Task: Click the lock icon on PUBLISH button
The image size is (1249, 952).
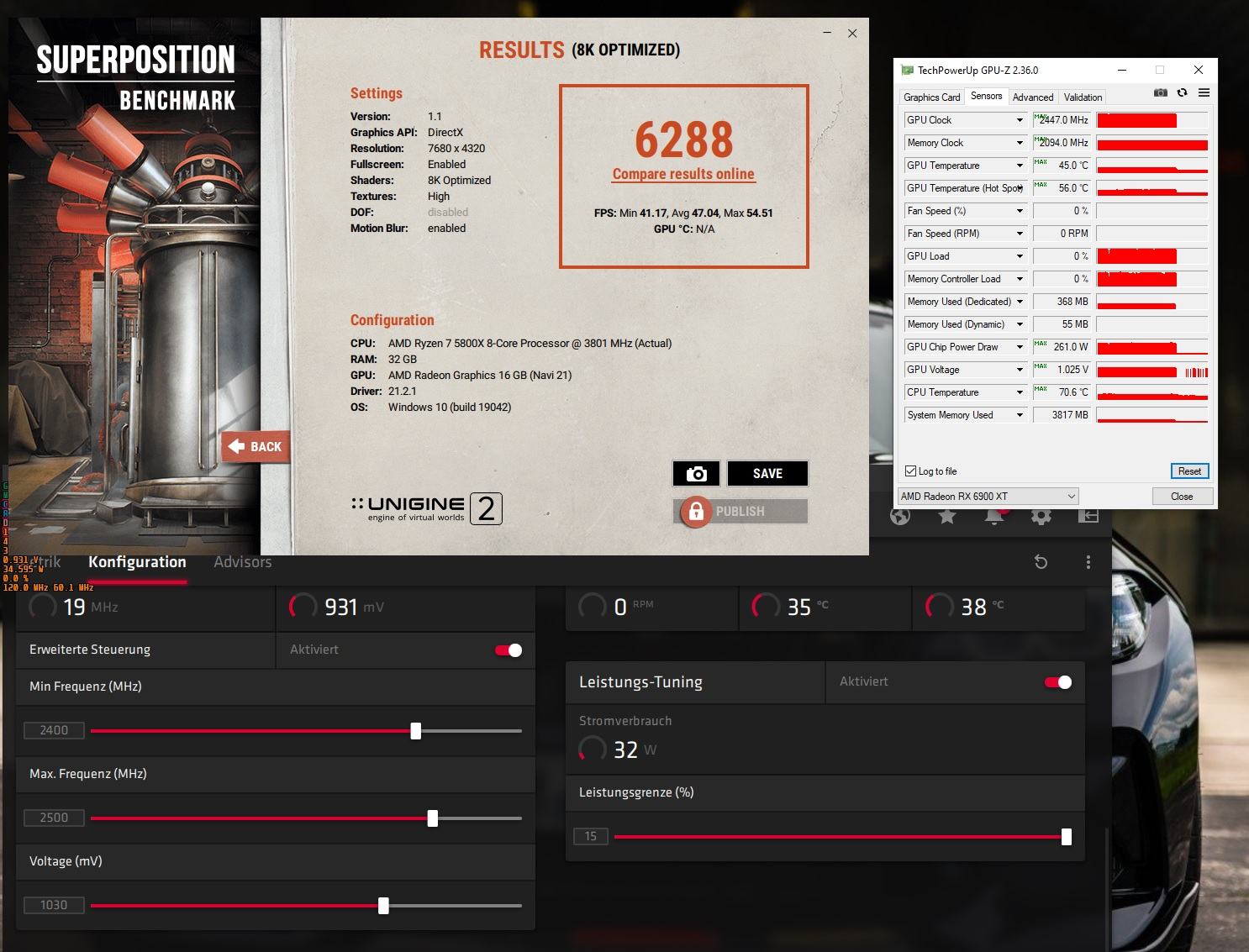Action: tap(696, 511)
